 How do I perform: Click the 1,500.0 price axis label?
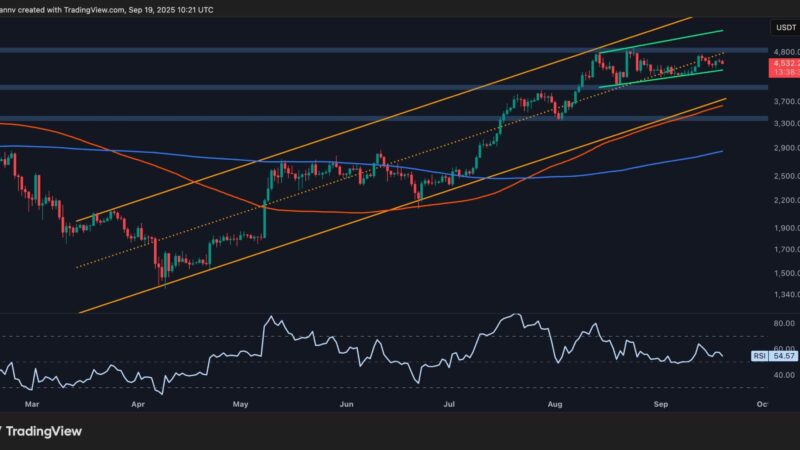click(x=786, y=273)
